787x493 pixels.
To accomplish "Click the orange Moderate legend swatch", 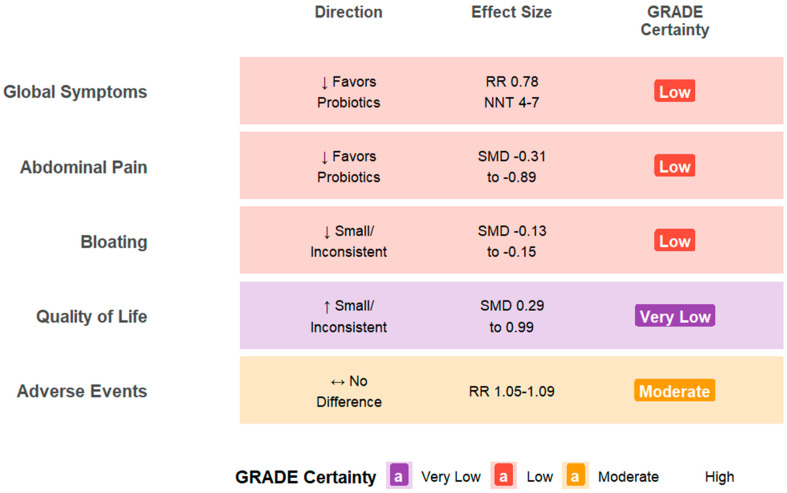I will tap(575, 475).
